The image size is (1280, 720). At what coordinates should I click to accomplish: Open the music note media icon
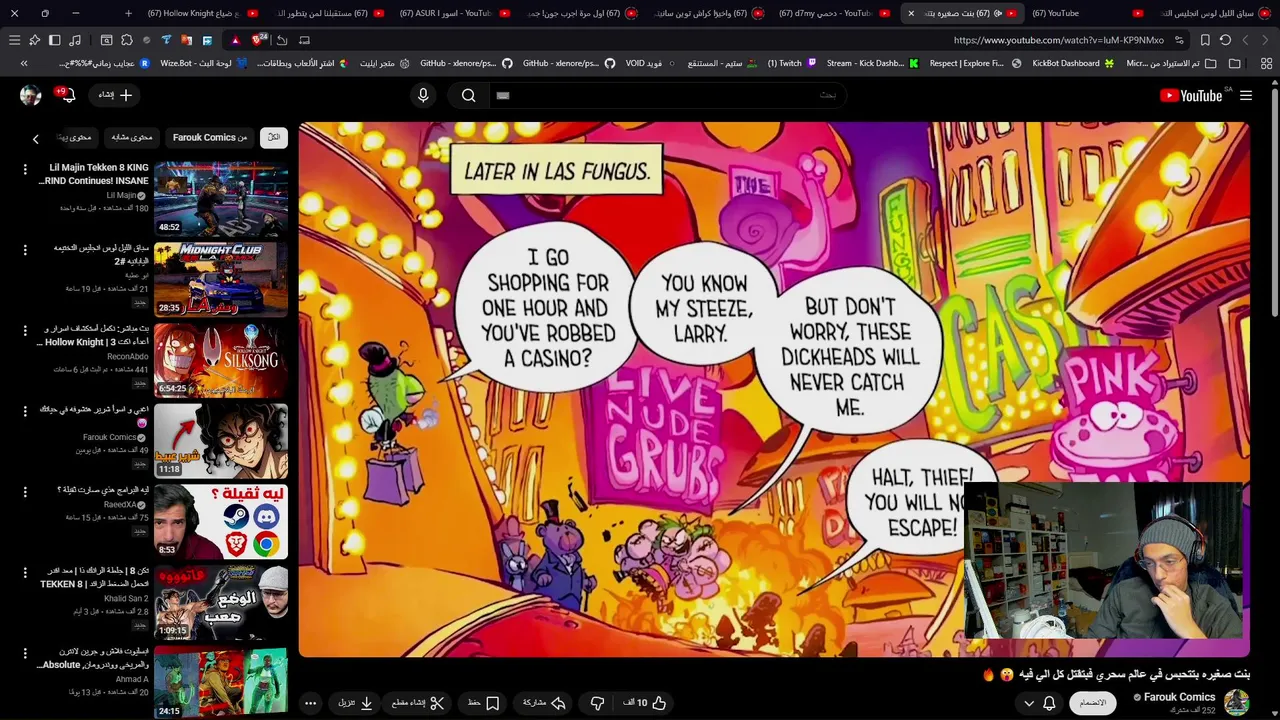click(x=74, y=40)
